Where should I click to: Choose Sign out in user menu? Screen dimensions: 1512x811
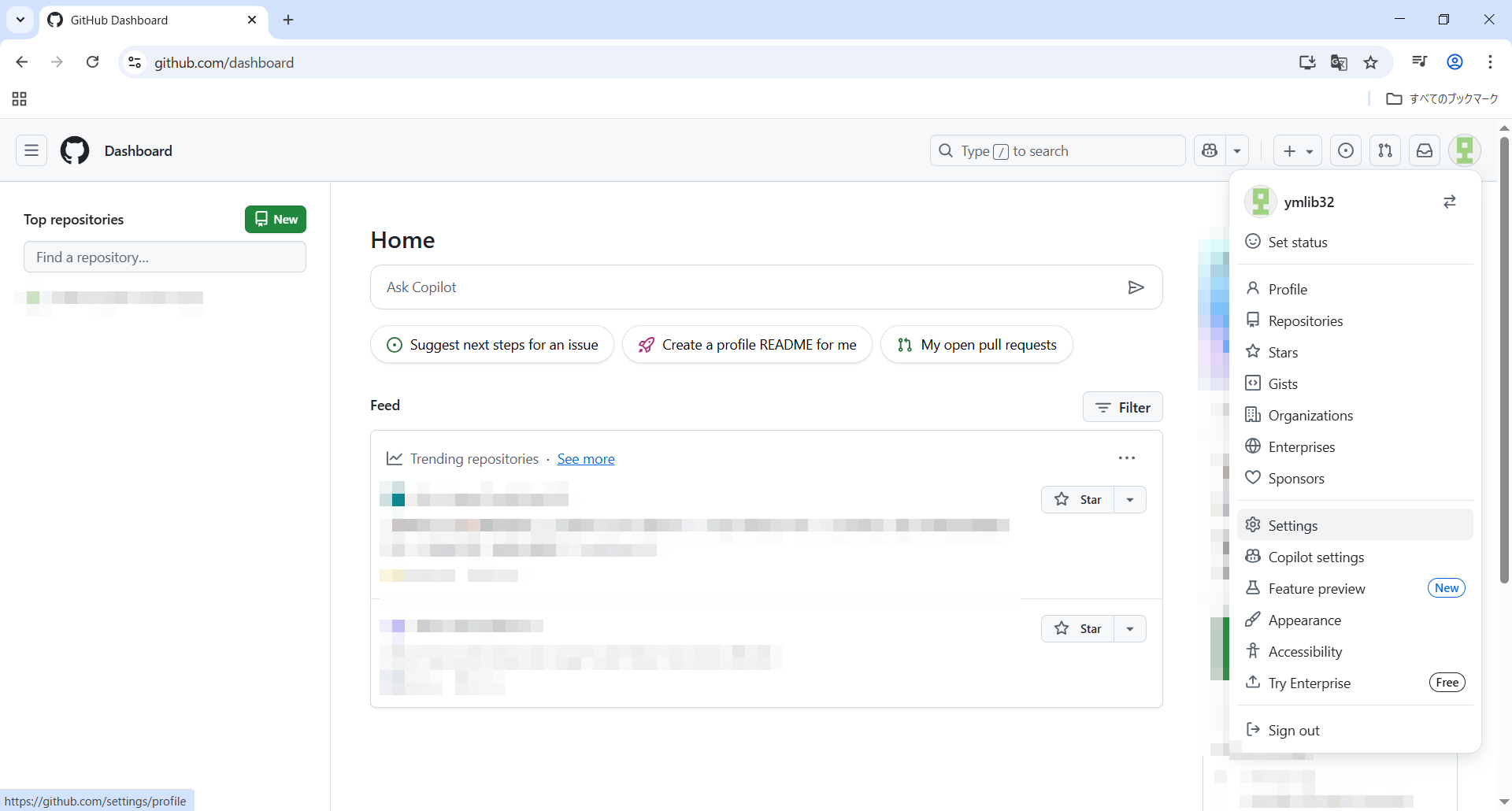coord(1293,730)
